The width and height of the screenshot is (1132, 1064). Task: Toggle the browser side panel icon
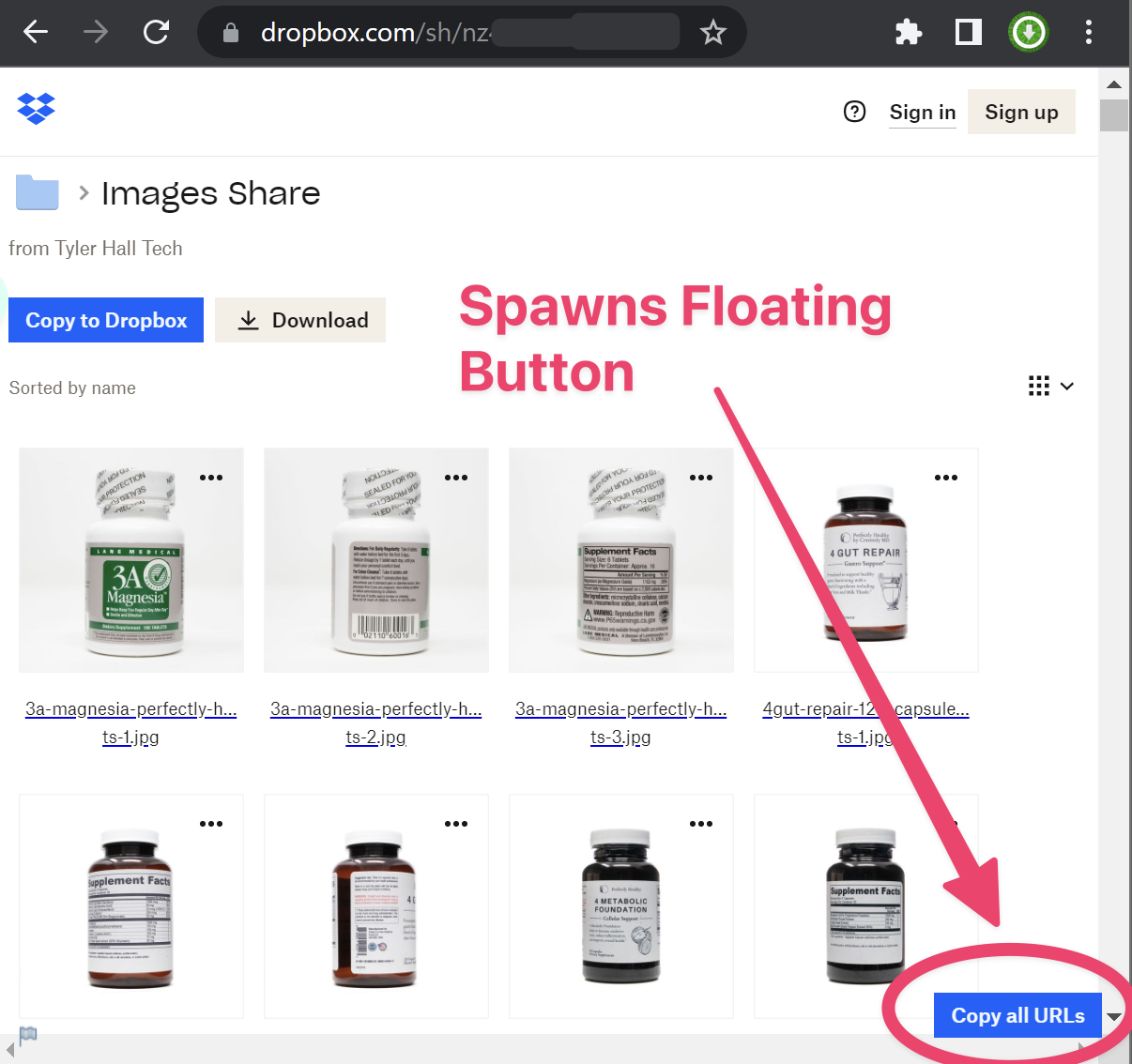coord(968,33)
